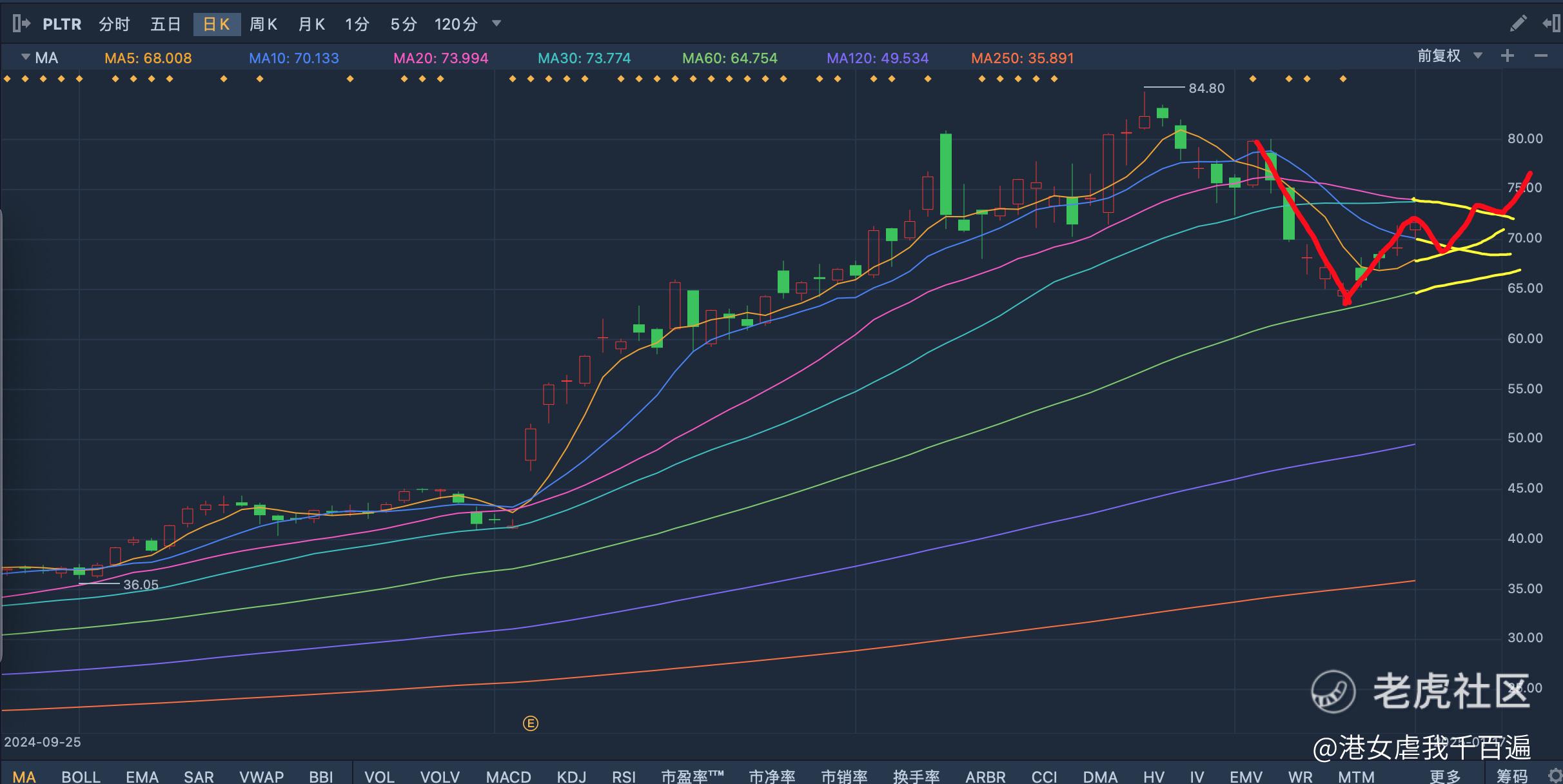Viewport: 1563px width, 784px height.
Task: Select the 月K monthly candlestick tab
Action: pos(311,24)
